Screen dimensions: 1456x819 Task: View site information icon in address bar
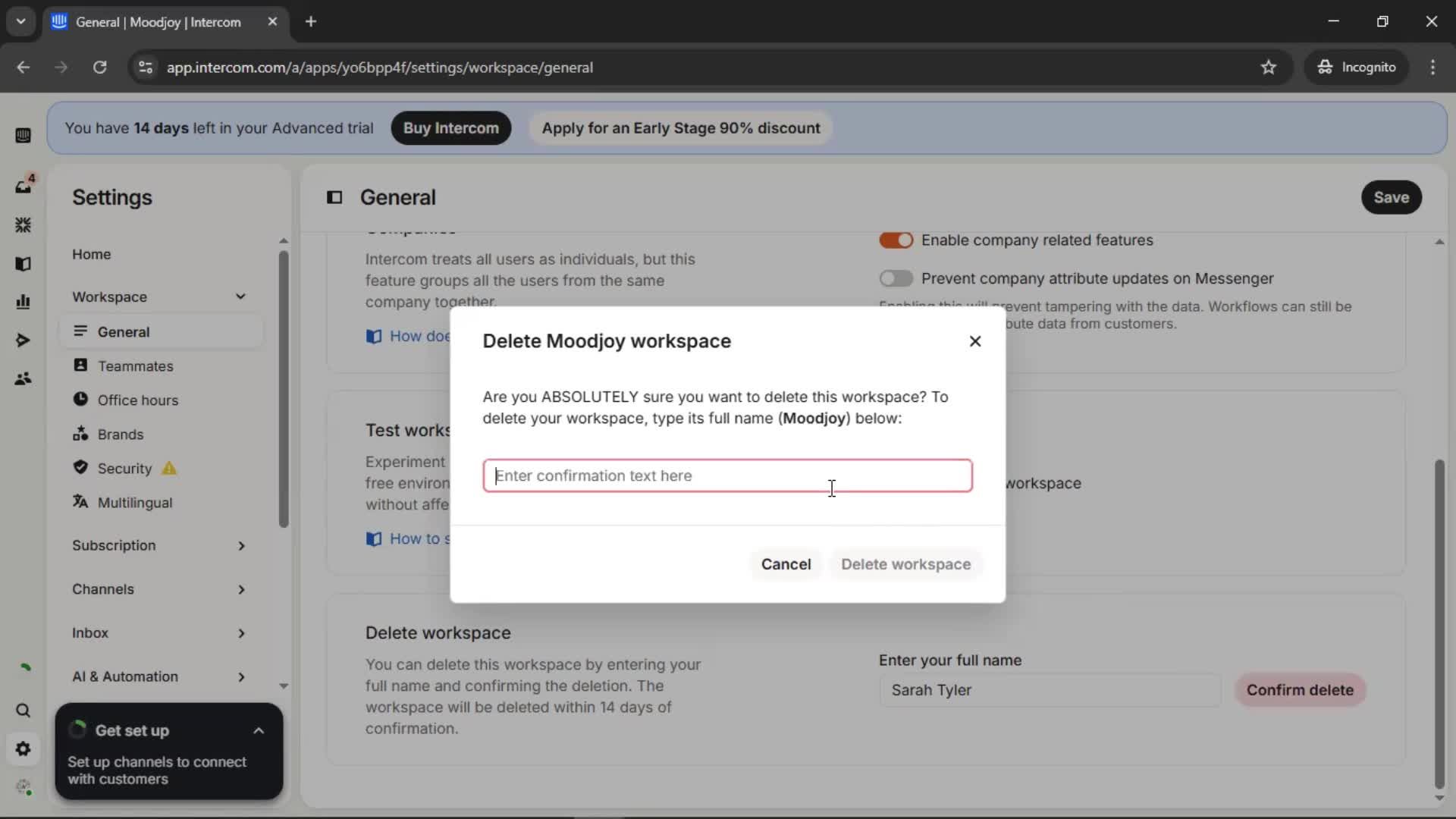[145, 67]
